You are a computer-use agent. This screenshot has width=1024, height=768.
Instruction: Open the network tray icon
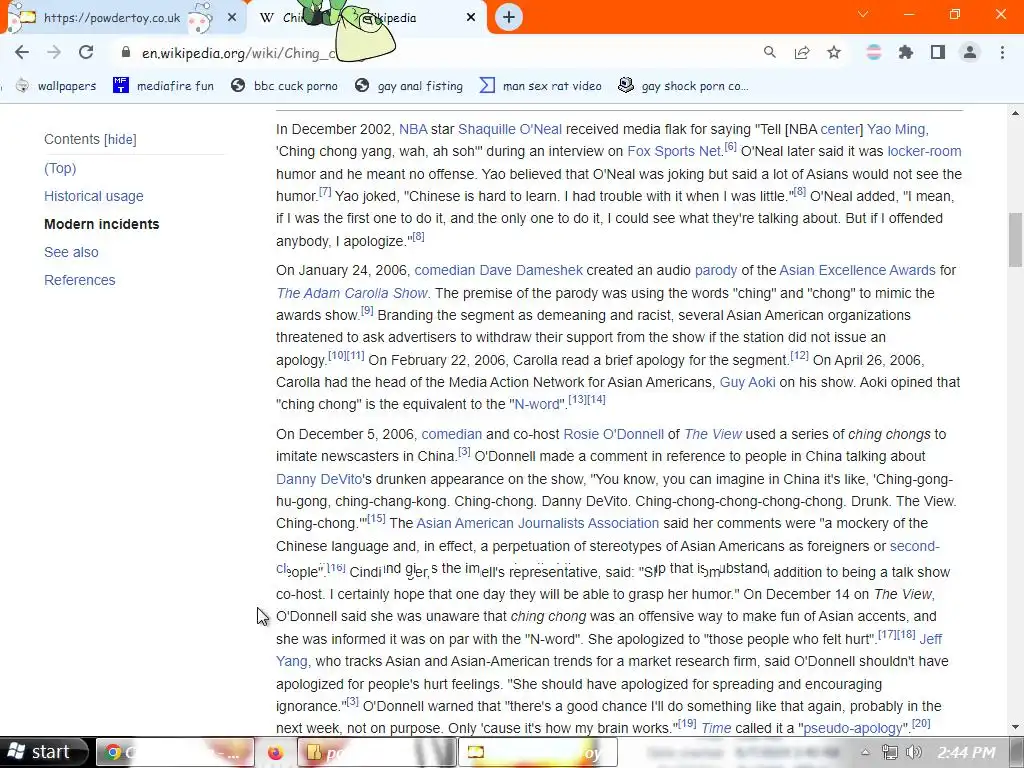[x=889, y=752]
